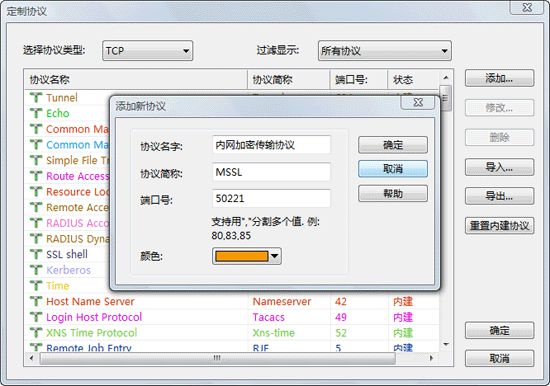Click the protocol icon beside Tunnel
Screen dimensions: 550x386
[36, 98]
